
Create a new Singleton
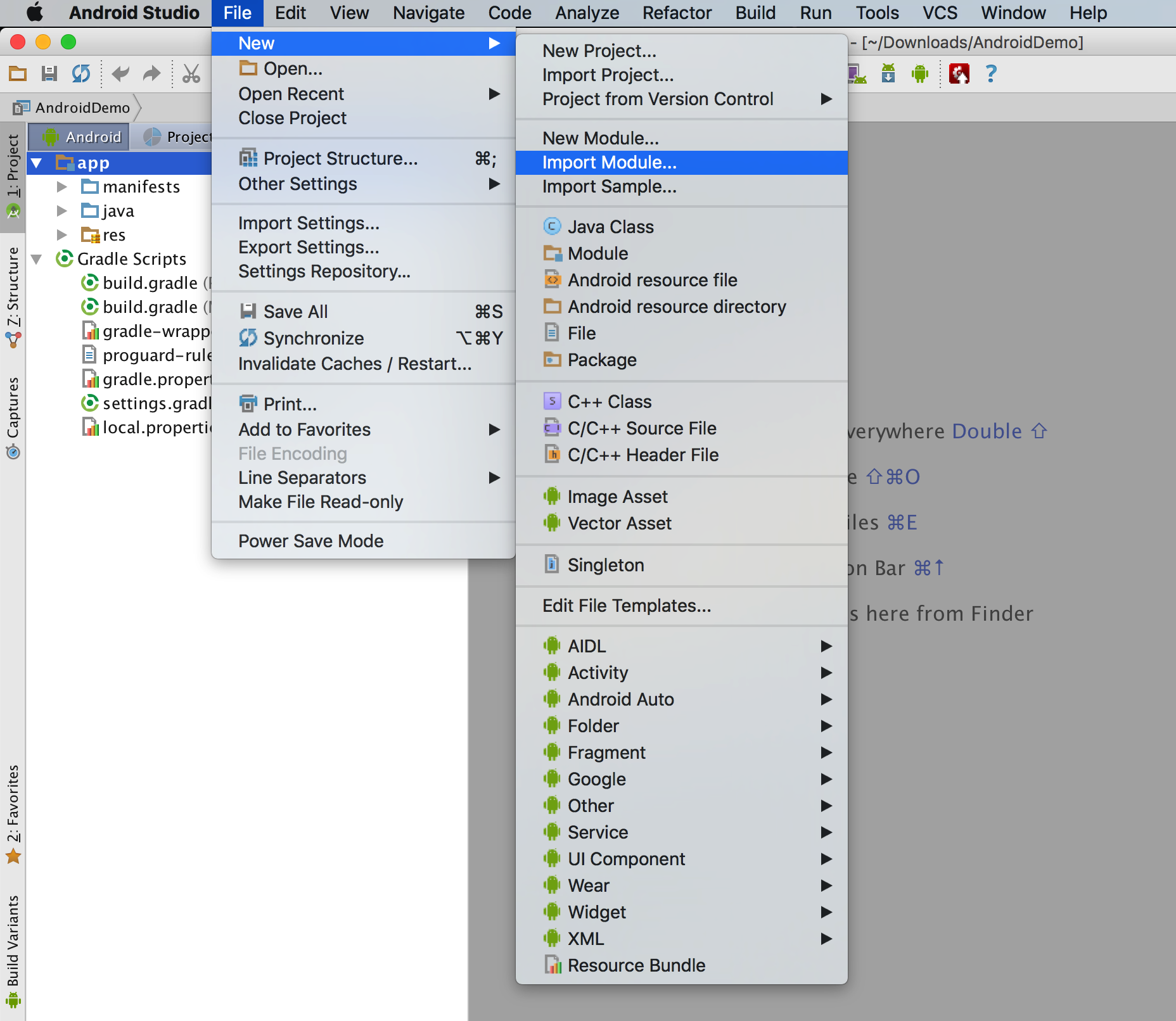tap(682, 565)
